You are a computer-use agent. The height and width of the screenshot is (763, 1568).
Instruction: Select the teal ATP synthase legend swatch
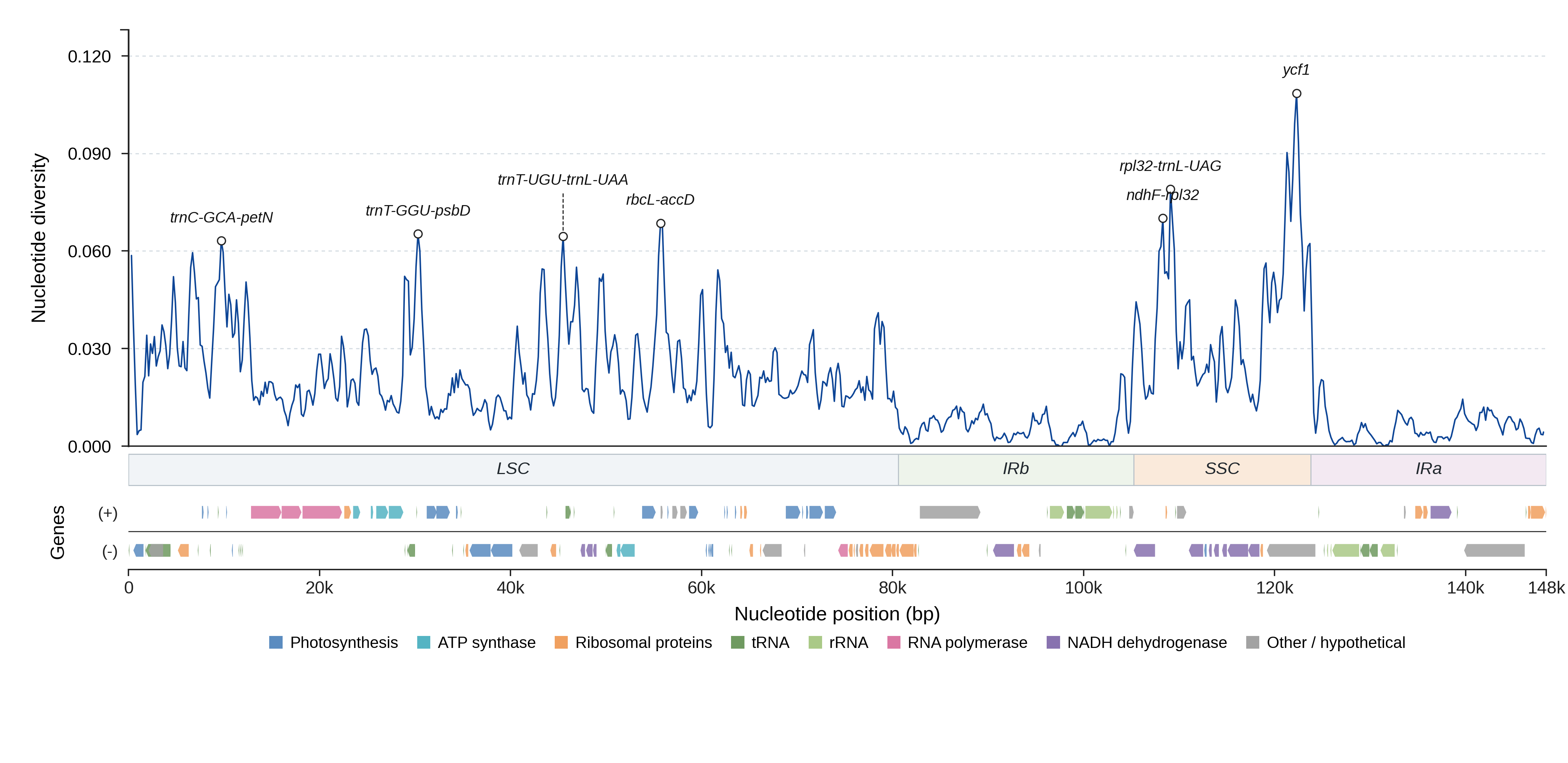point(424,642)
